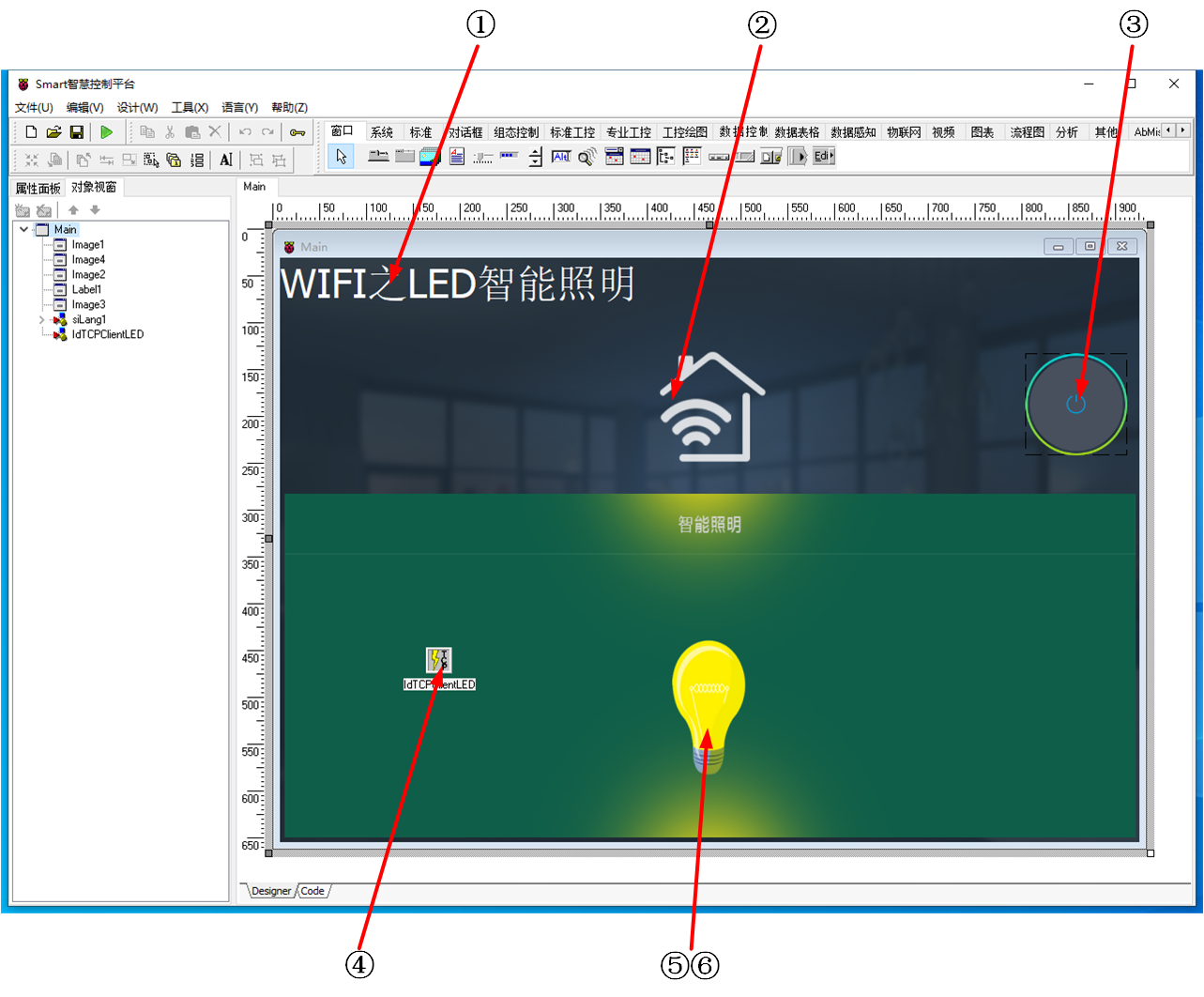Click the yellow light bulb image

(709, 708)
